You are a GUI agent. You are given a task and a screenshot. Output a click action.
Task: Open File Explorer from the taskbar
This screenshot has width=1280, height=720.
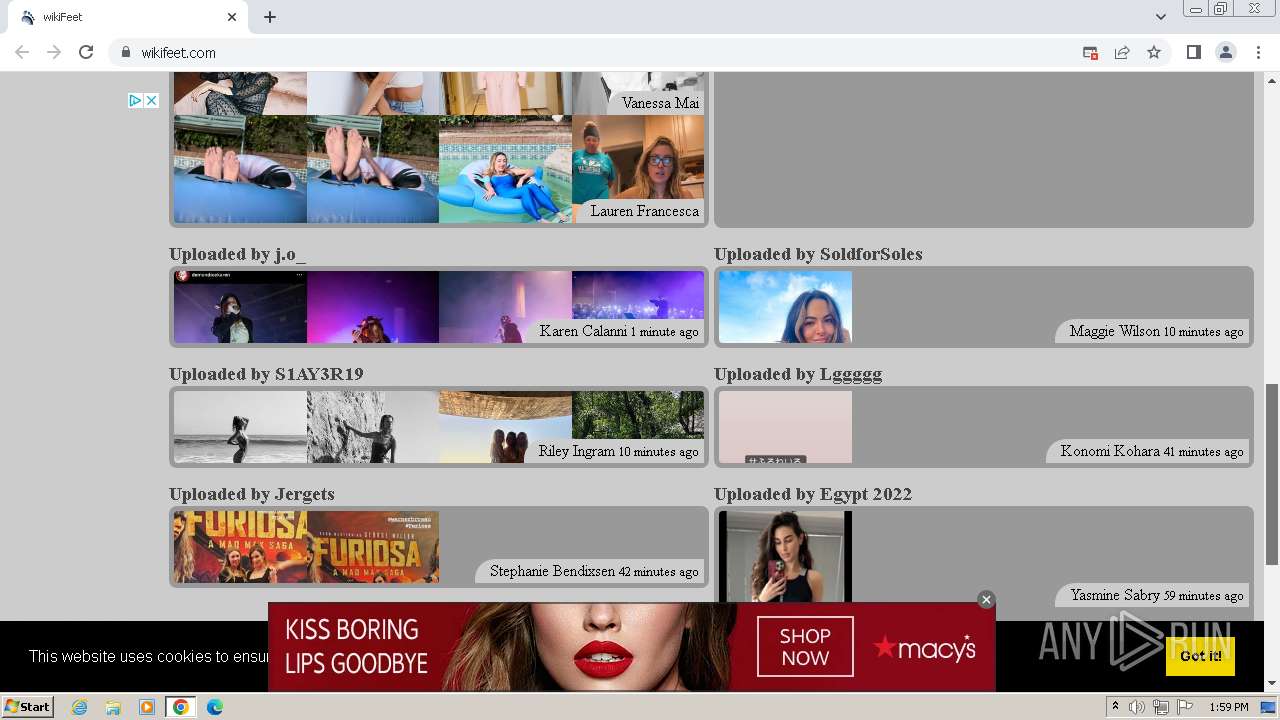113,707
